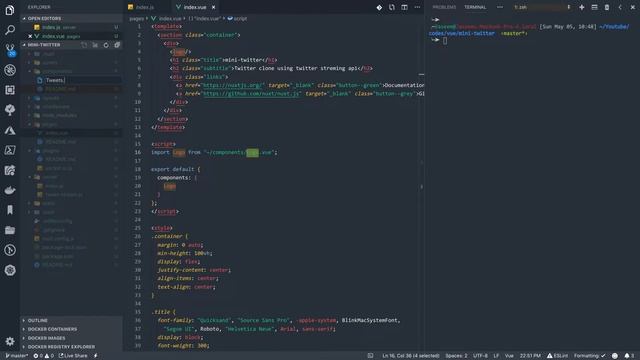This screenshot has height=360, width=640.
Task: Change end of line via LF
Action: (x=496, y=356)
